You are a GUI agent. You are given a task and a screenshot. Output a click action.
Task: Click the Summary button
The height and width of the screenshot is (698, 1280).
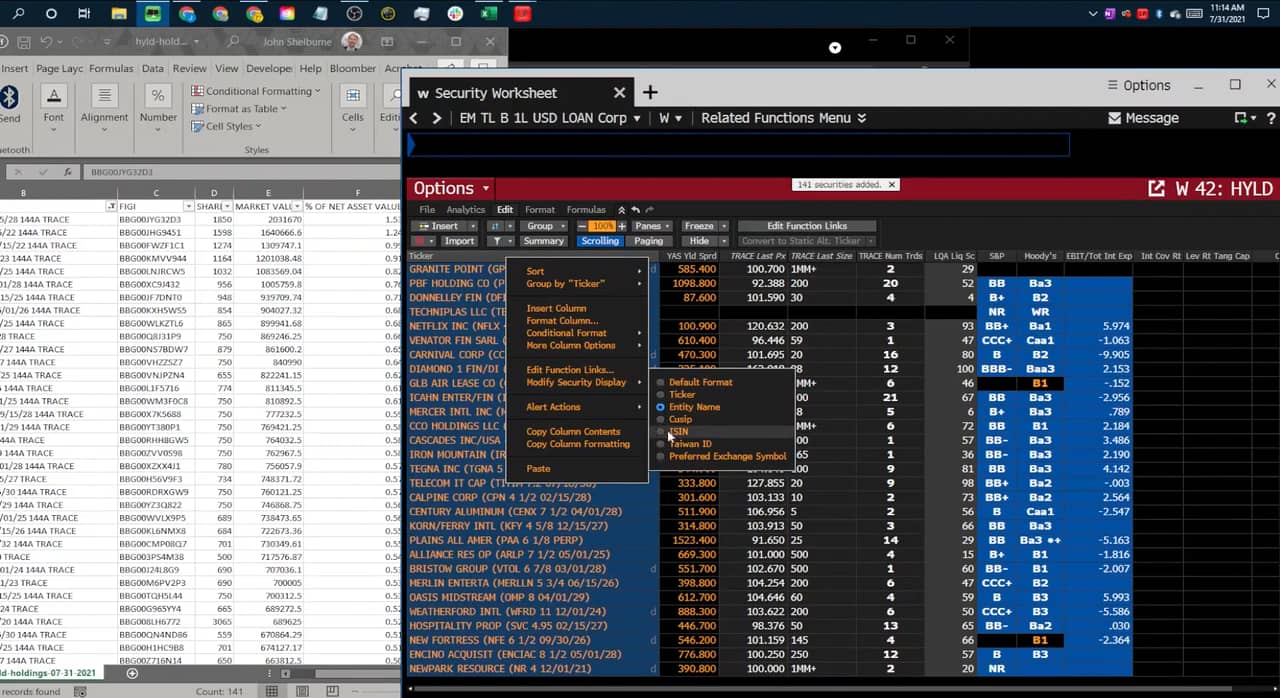(543, 241)
